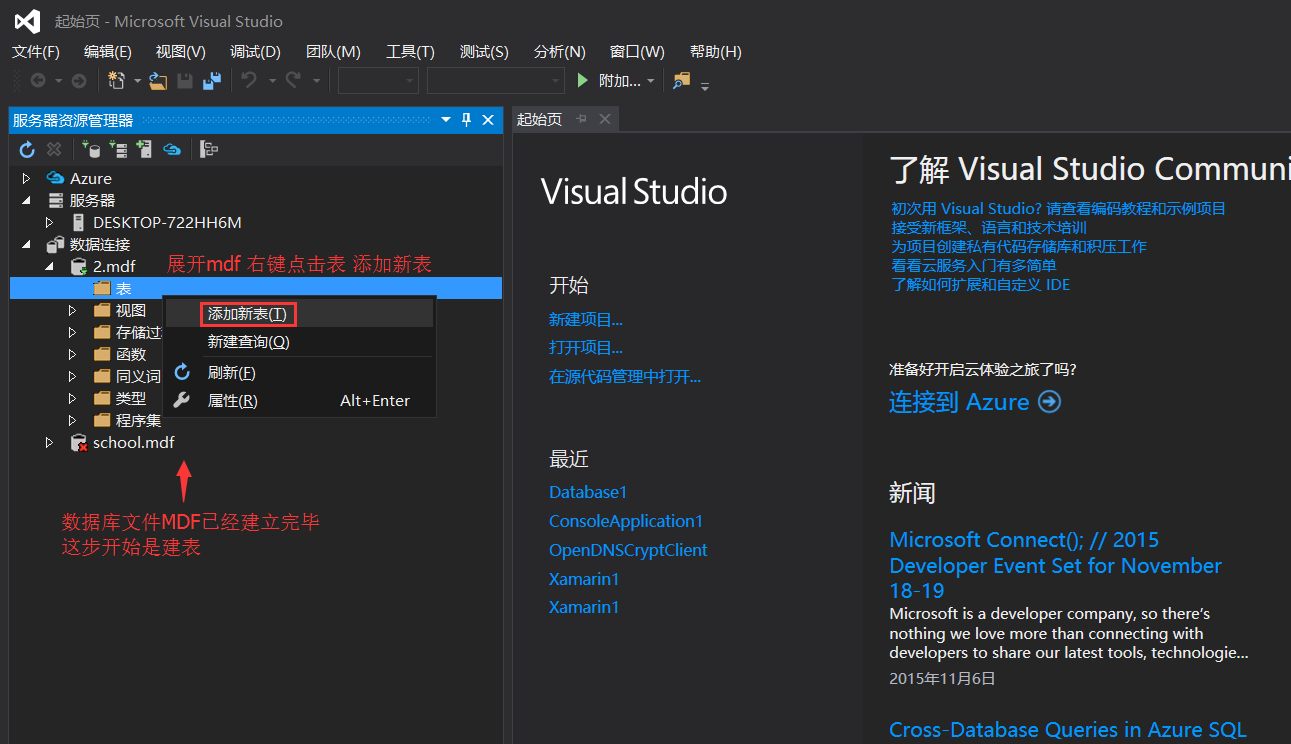This screenshot has width=1291, height=744.
Task: Choose 新建查询(Q) from context menu
Action: coord(300,342)
